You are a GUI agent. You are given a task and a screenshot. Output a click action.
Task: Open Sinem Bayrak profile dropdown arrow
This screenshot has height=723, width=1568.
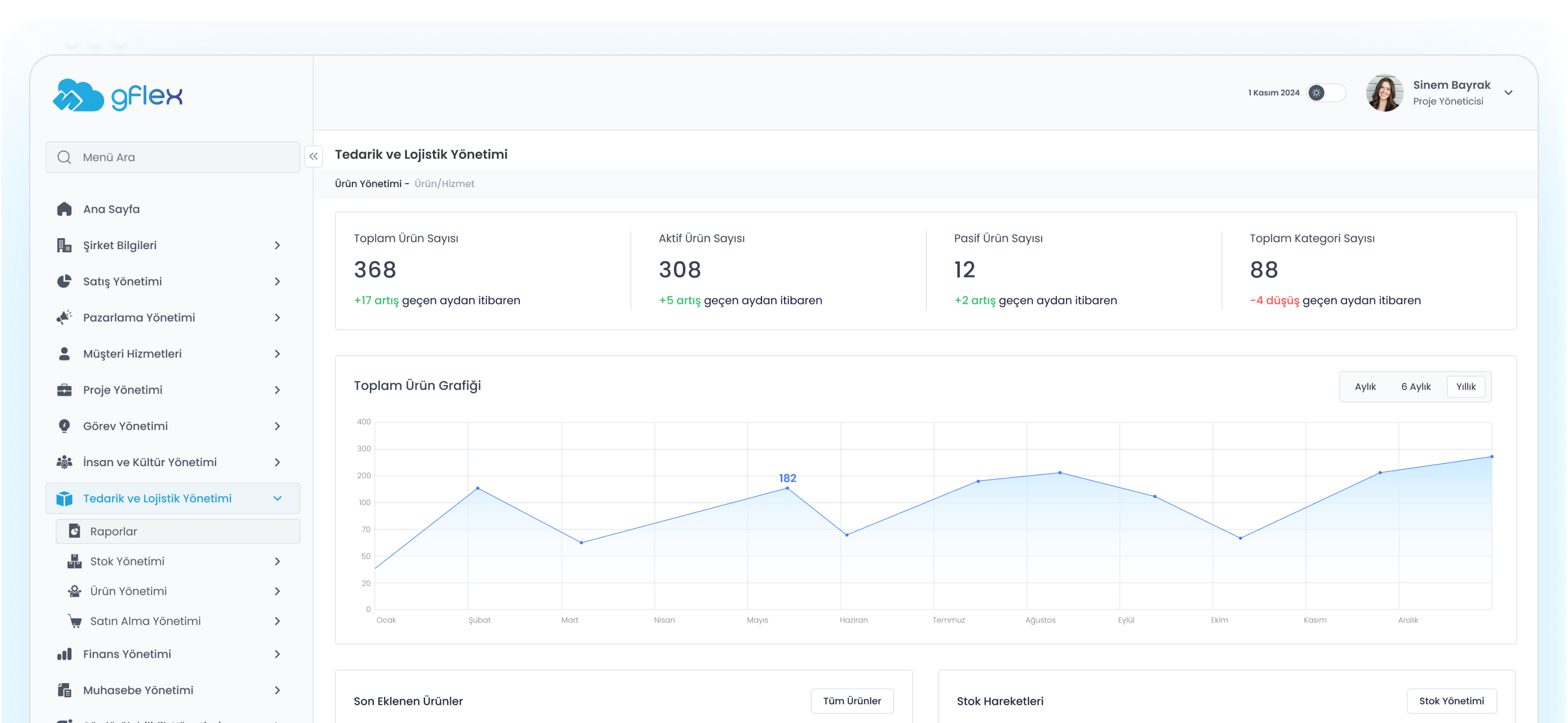click(1508, 93)
